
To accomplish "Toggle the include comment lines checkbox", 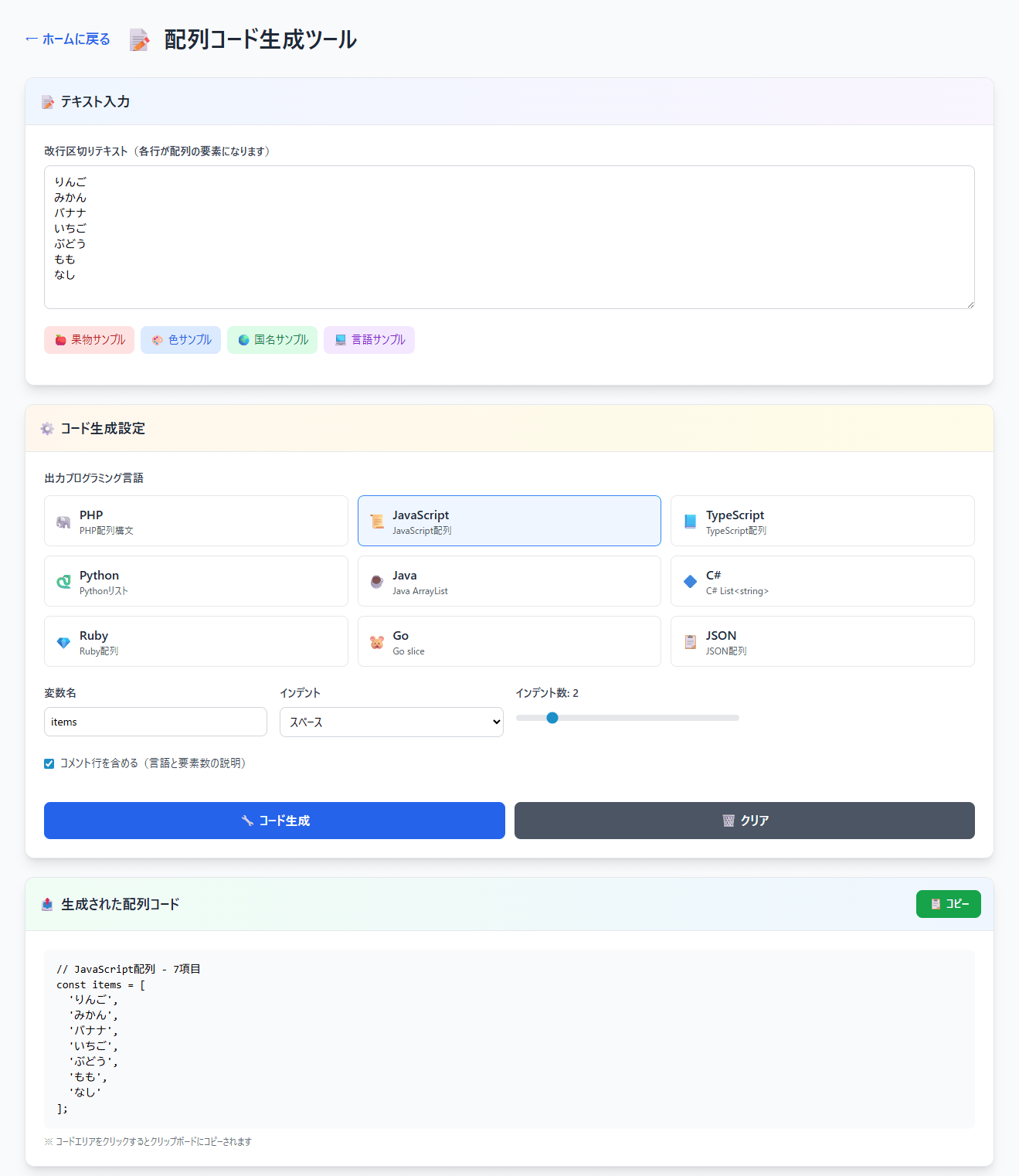I will click(x=49, y=763).
